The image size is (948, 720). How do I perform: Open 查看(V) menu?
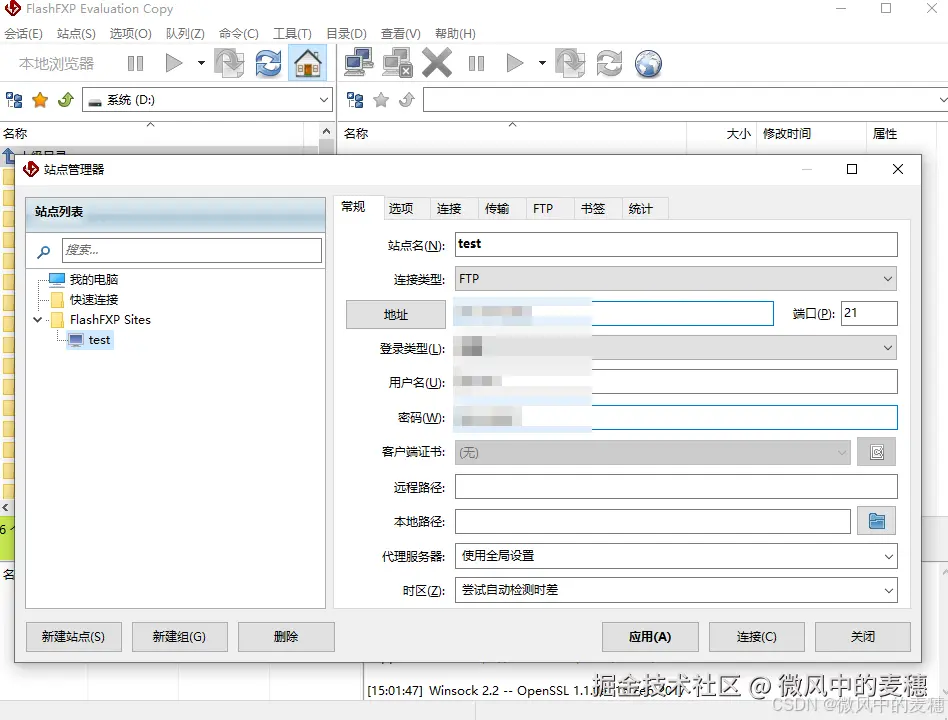(400, 34)
